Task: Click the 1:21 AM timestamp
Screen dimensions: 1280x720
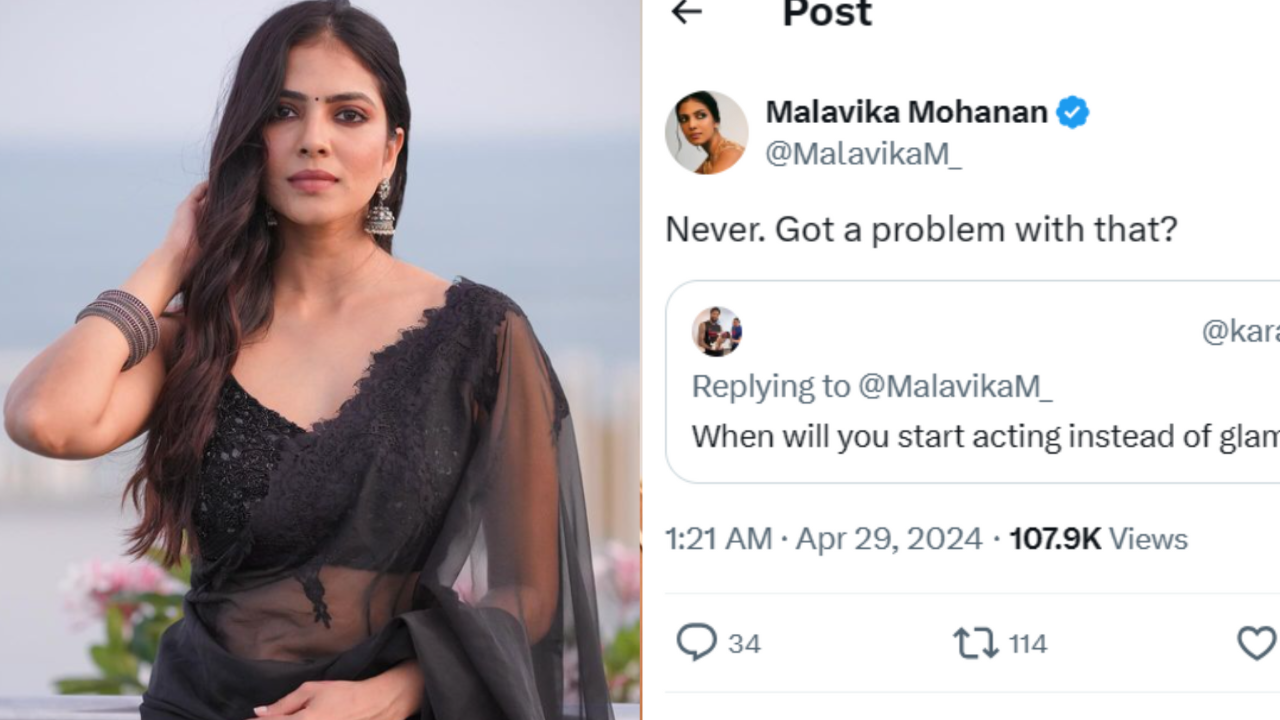Action: (718, 539)
